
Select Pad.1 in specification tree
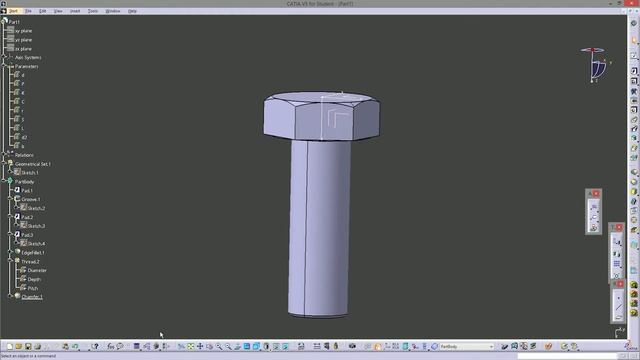pyautogui.click(x=27, y=191)
